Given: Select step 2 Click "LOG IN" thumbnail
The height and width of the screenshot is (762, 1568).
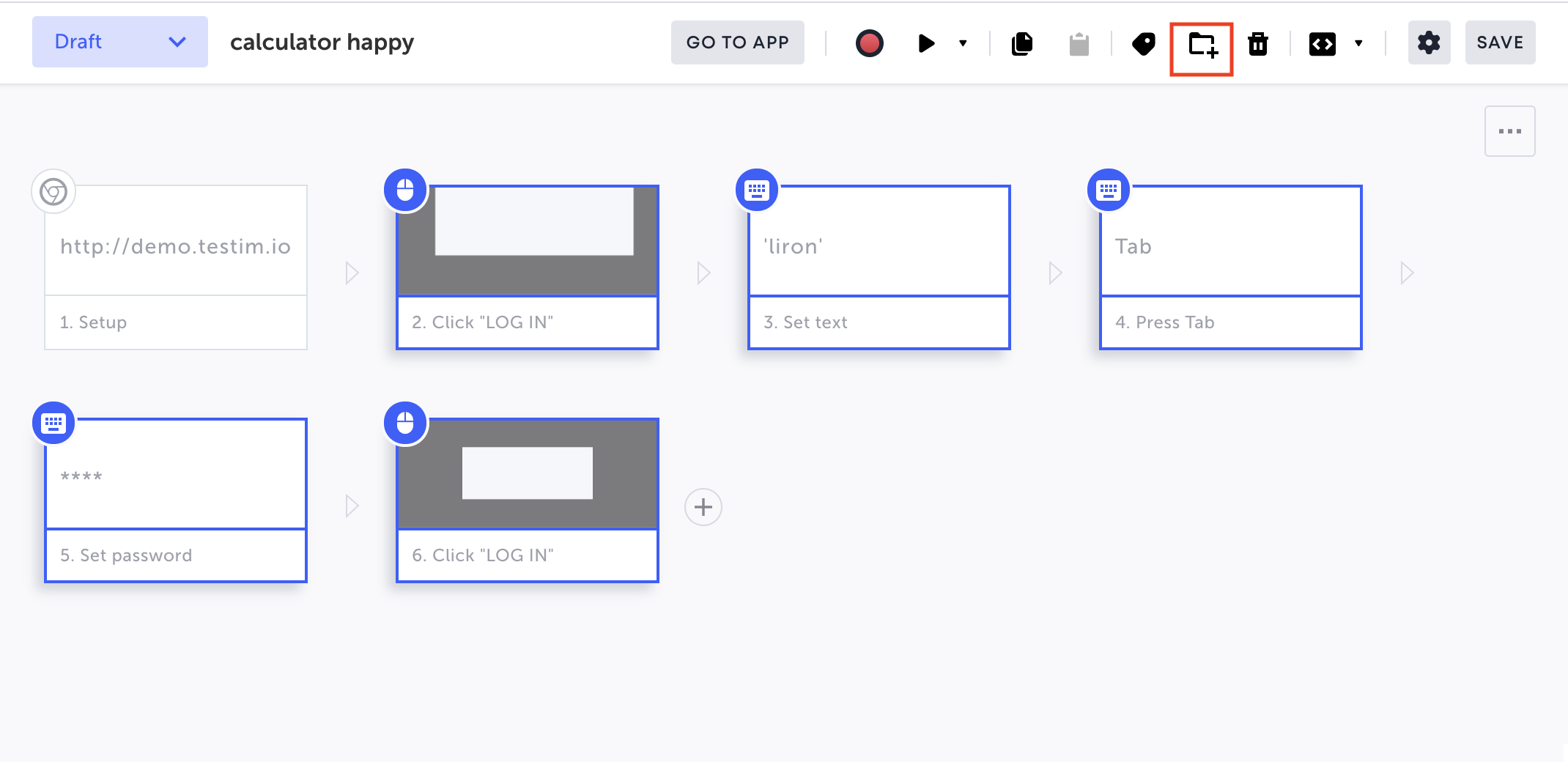Looking at the screenshot, I should (x=528, y=240).
